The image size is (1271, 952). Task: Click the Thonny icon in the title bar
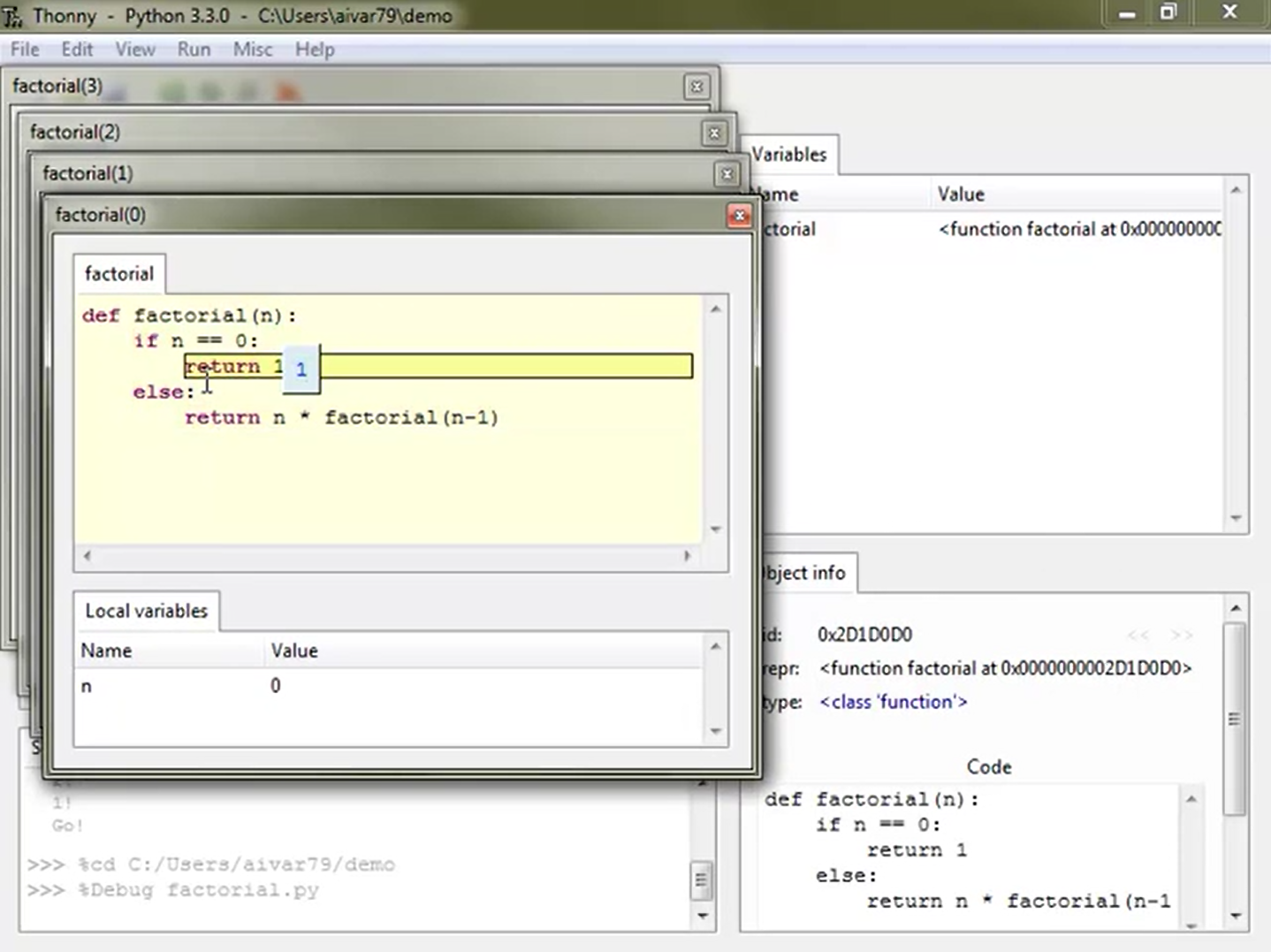pyautogui.click(x=13, y=15)
